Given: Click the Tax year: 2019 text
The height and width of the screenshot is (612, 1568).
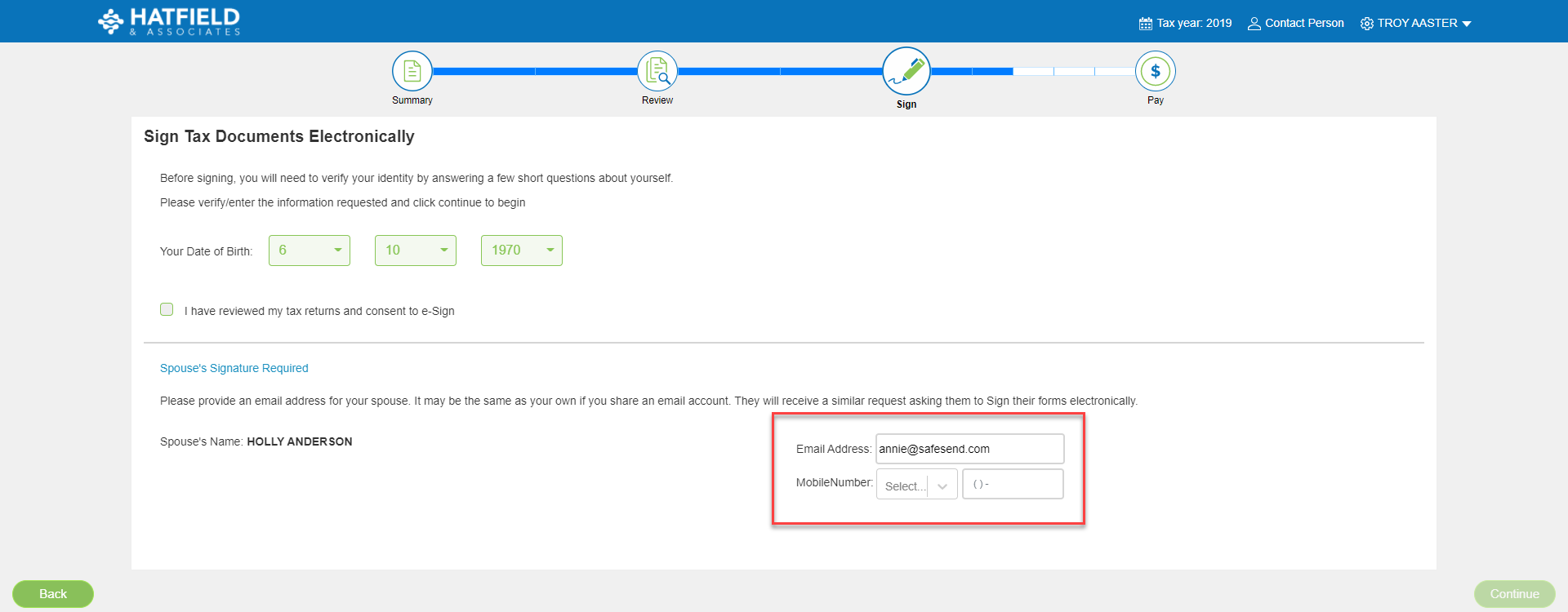Looking at the screenshot, I should click(x=1194, y=23).
